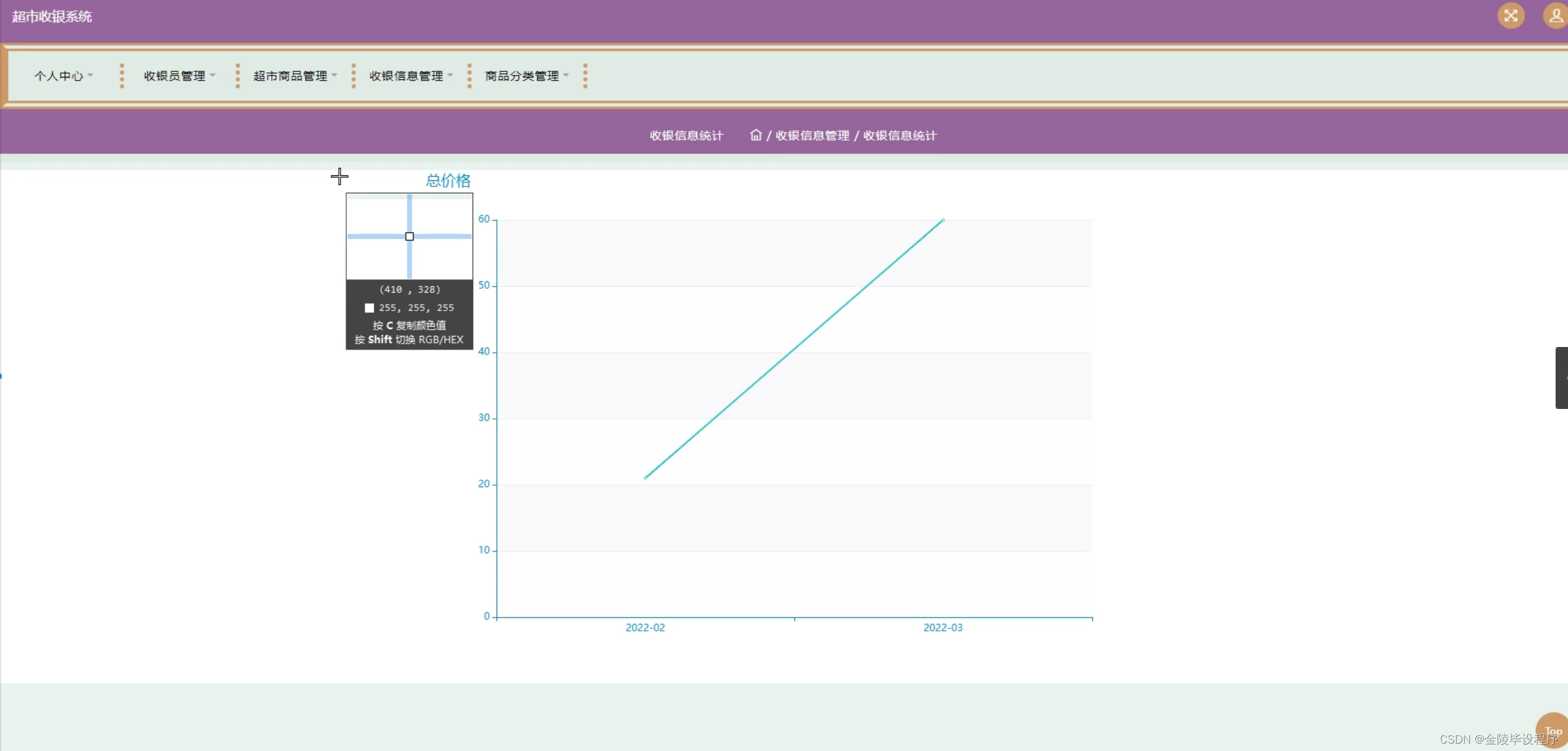Click the fullscreen toggle icon in header
Viewport: 1568px width, 751px height.
point(1510,15)
